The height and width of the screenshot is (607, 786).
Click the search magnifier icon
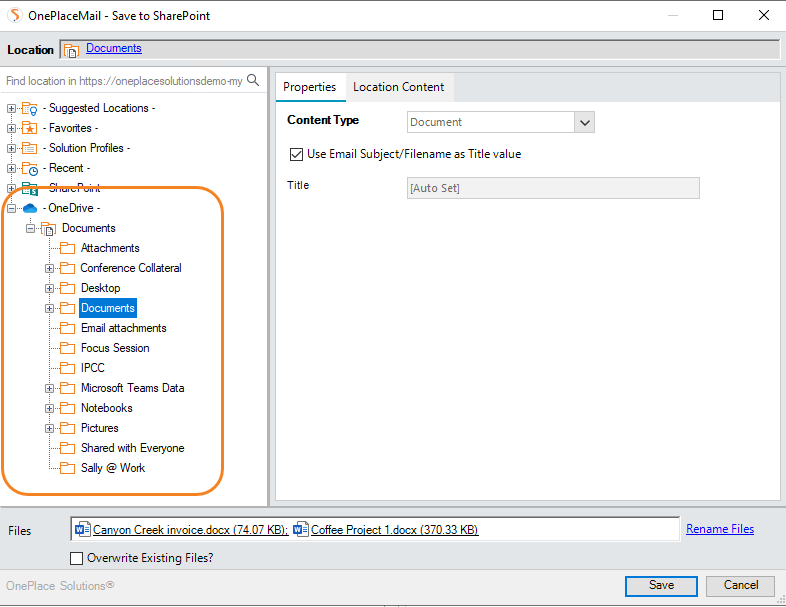click(x=253, y=80)
